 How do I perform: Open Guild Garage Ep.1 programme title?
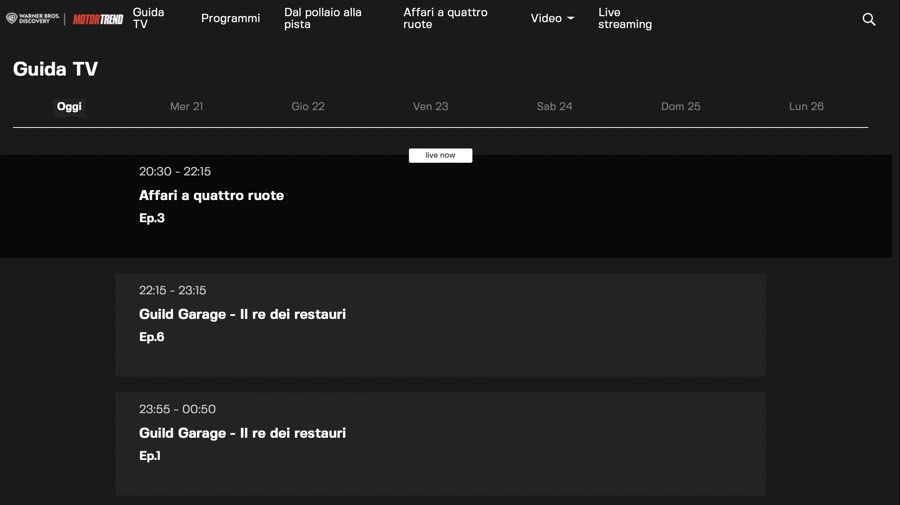pyautogui.click(x=242, y=433)
